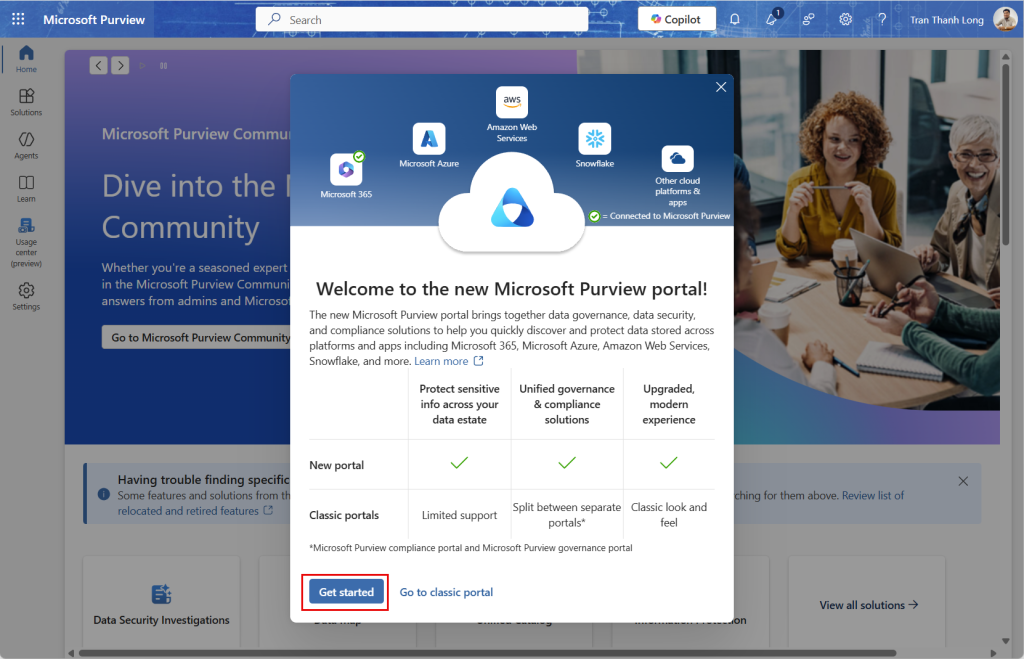This screenshot has height=659, width=1024.
Task: Open the What's new megaphone icon
Action: click(771, 19)
